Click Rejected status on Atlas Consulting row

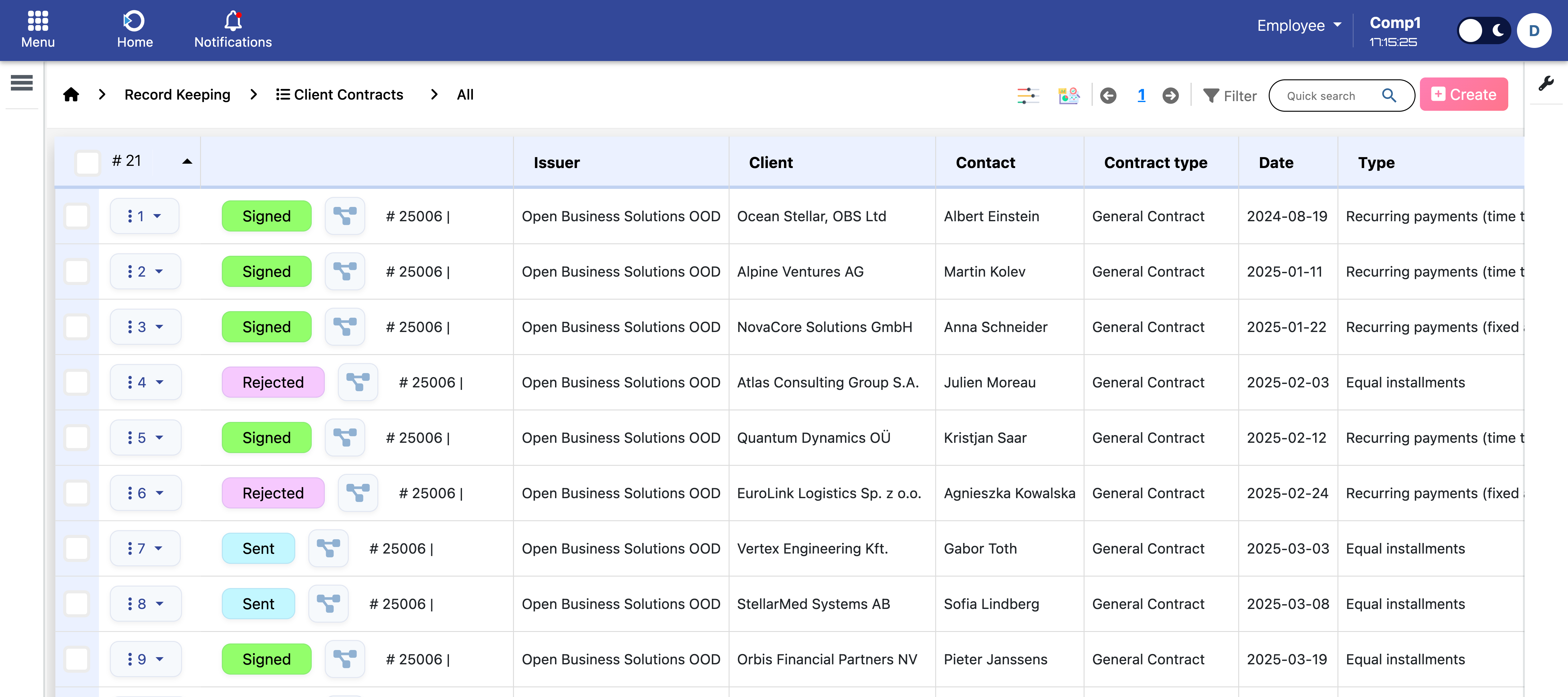[273, 382]
